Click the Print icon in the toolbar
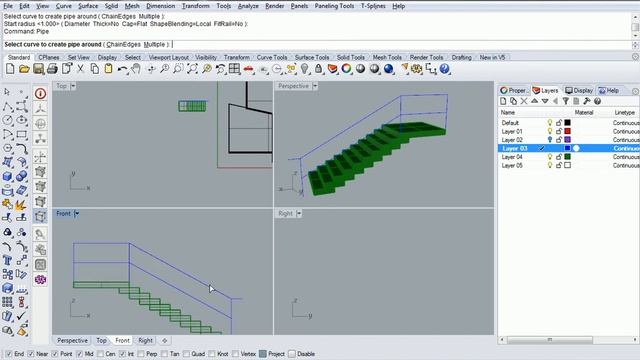Image resolution: width=640 pixels, height=360 pixels. 52,69
